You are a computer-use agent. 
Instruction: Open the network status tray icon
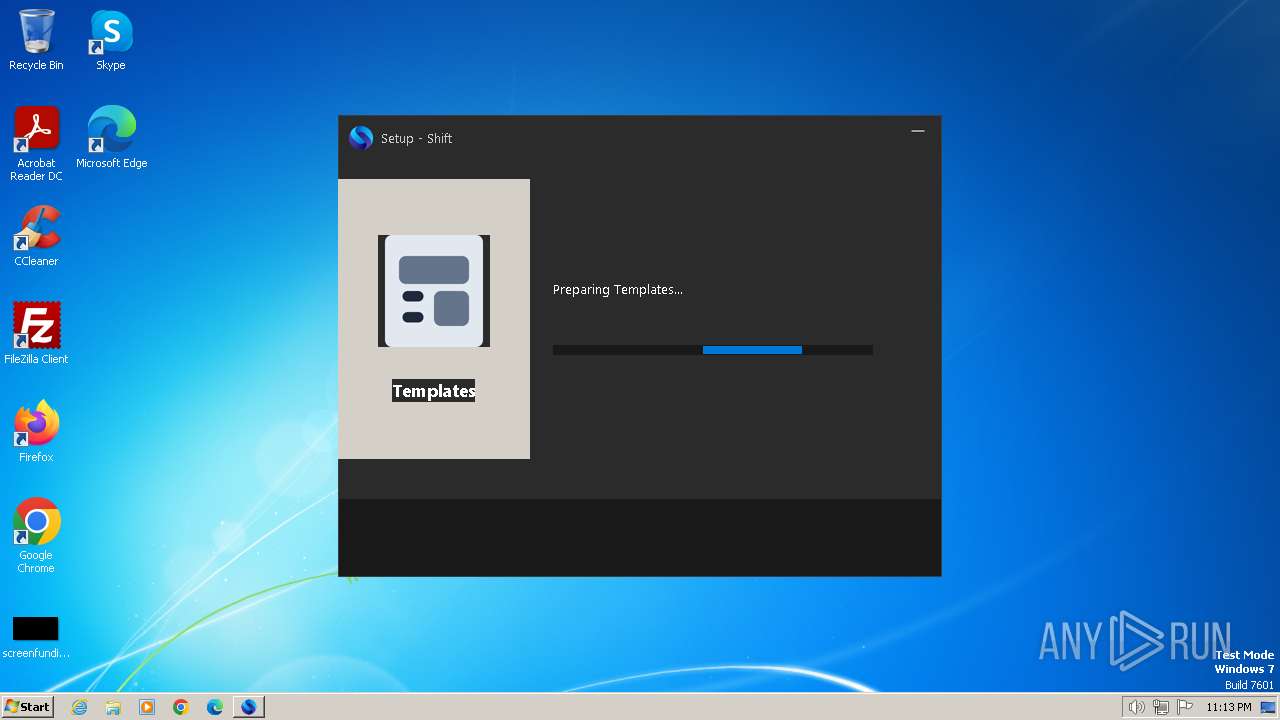coord(1161,707)
